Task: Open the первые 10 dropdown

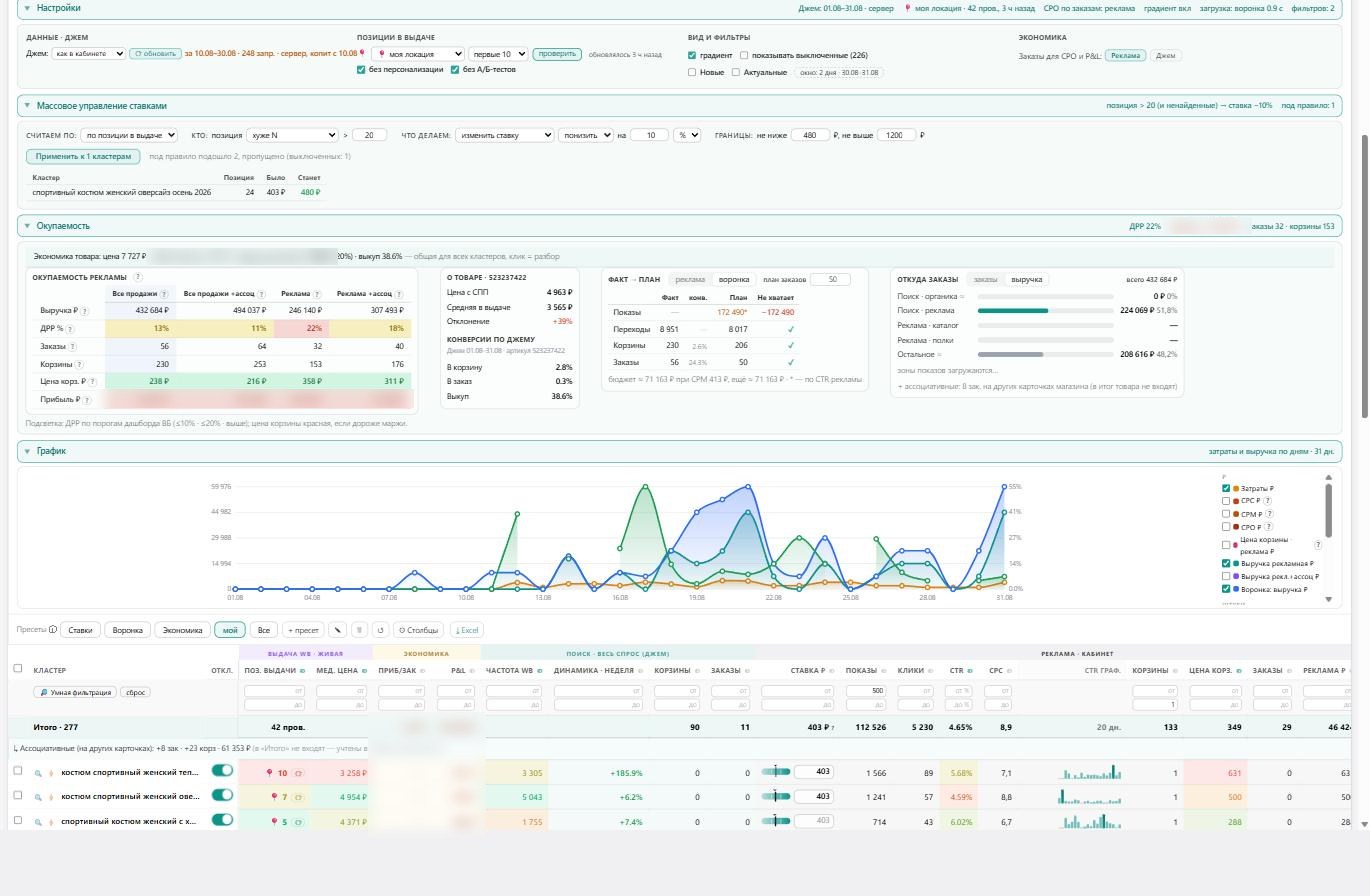Action: pyautogui.click(x=498, y=54)
